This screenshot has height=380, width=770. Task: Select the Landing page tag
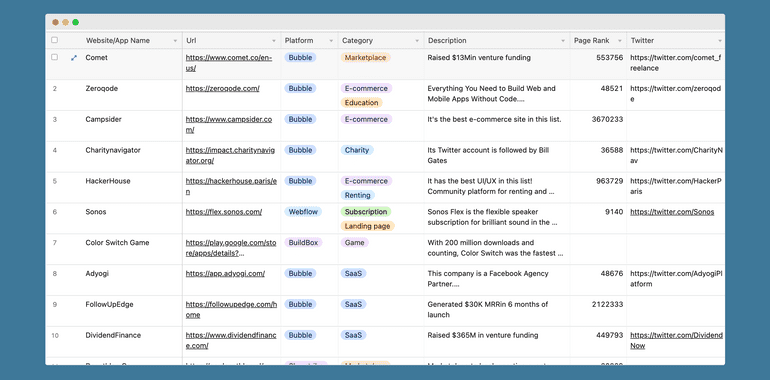point(367,226)
